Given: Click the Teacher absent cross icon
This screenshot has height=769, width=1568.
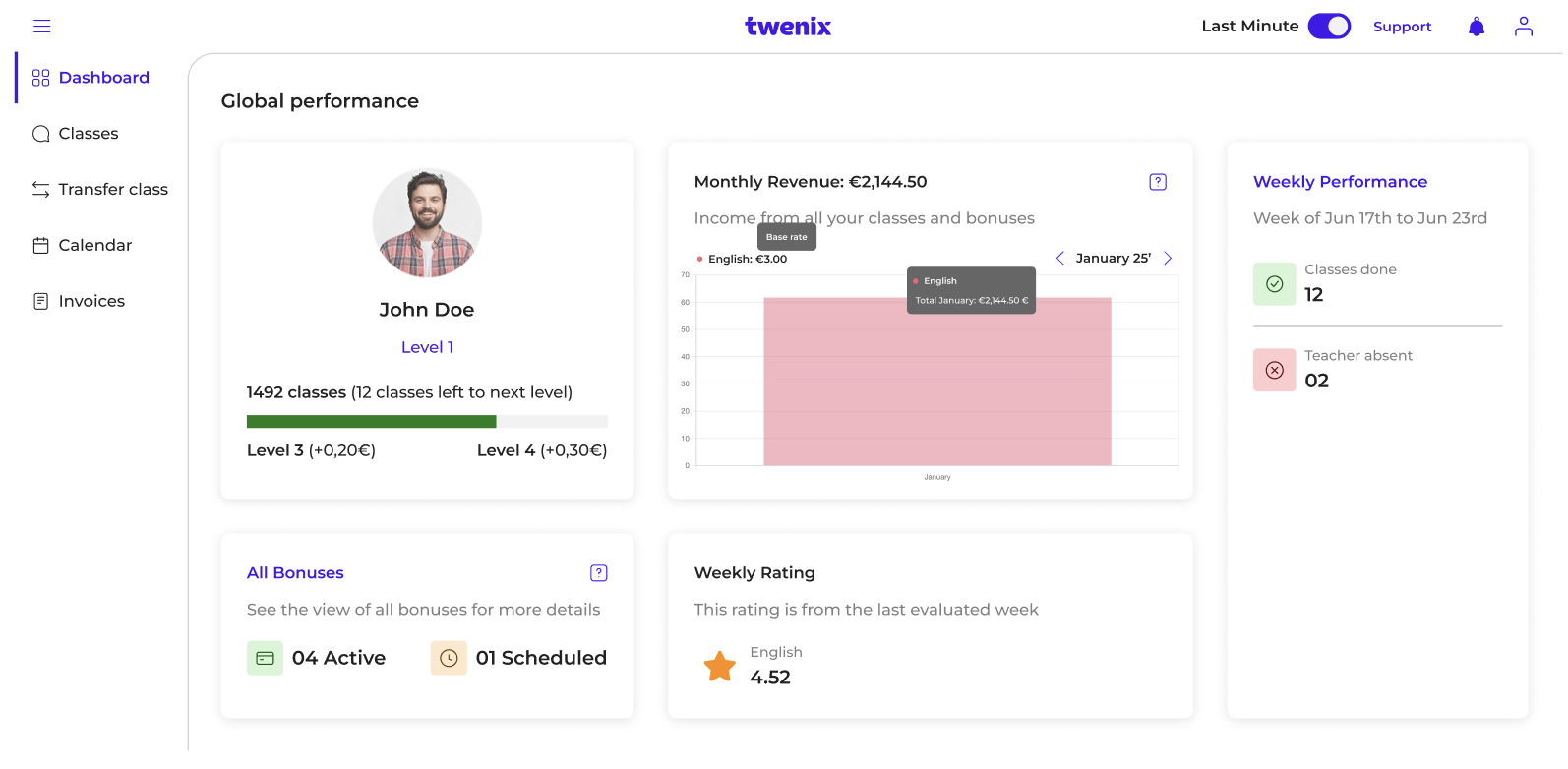Looking at the screenshot, I should 1275,371.
